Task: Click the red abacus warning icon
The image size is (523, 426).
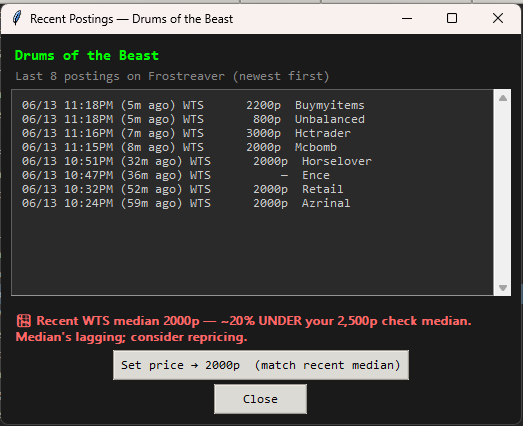Action: [24, 321]
